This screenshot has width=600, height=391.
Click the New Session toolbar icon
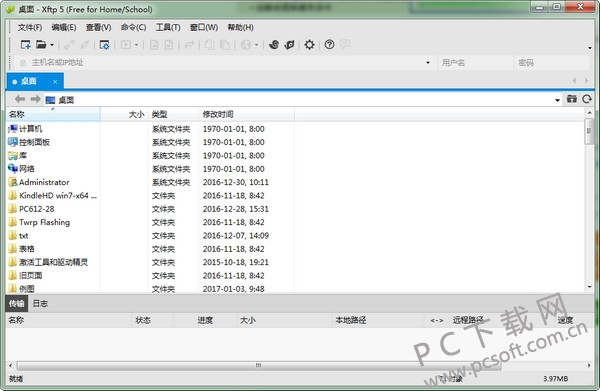(26, 45)
